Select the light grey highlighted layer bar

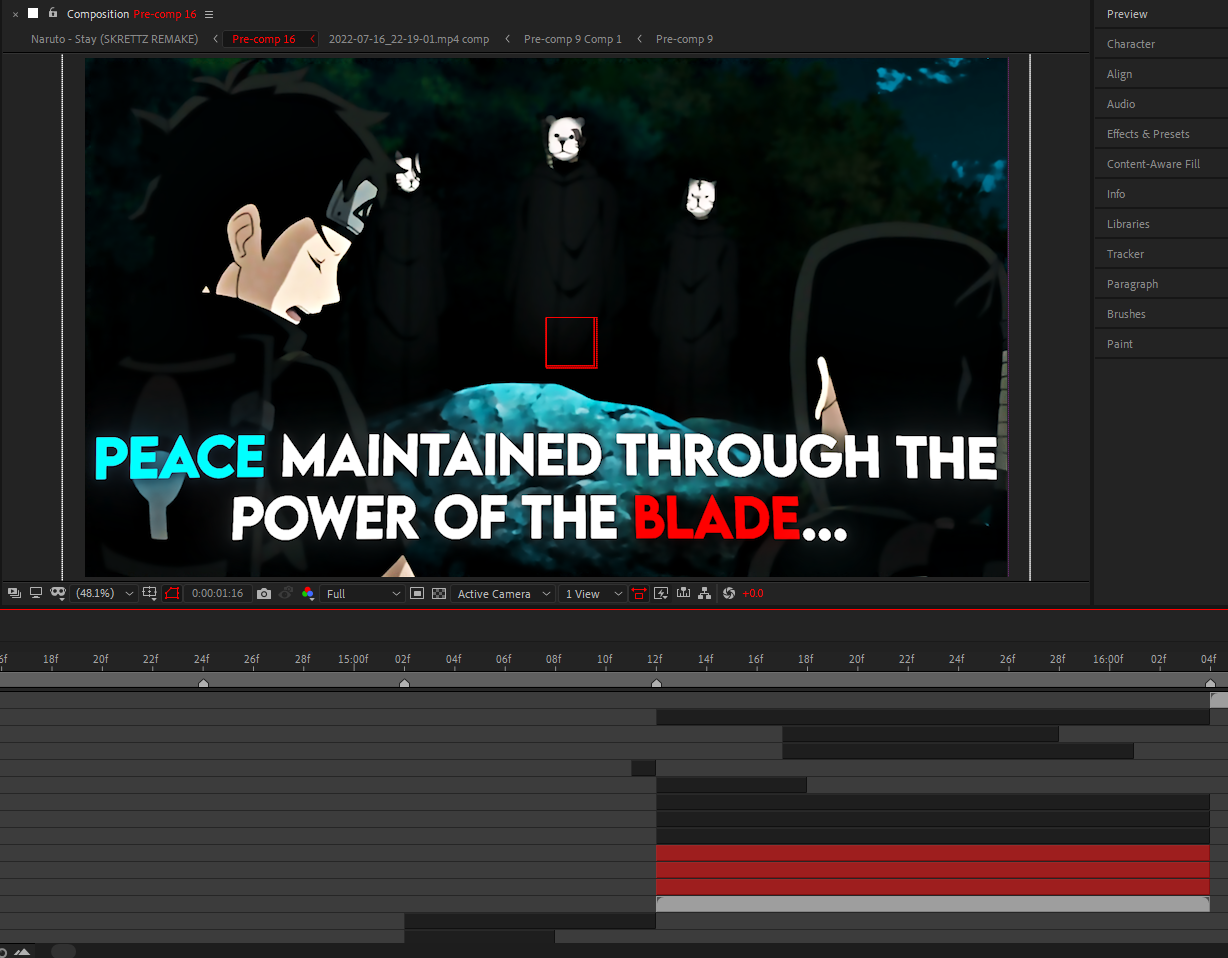933,904
